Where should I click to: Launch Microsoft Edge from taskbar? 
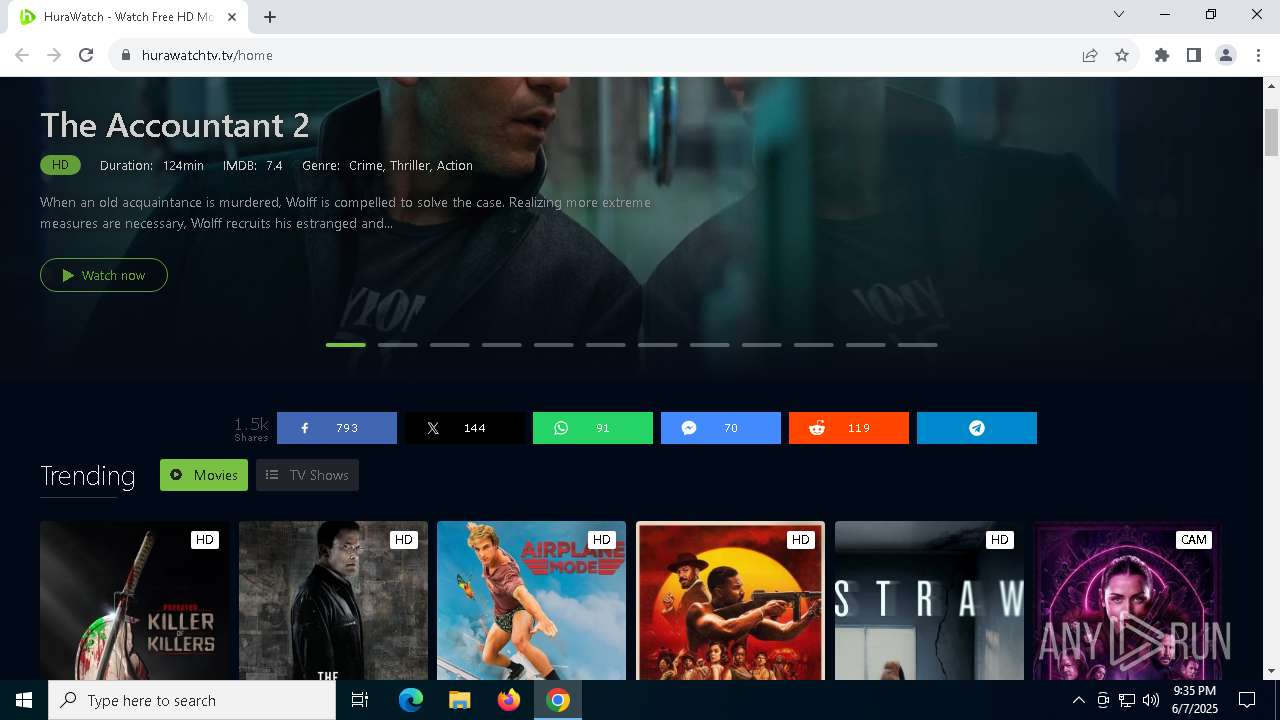coord(411,700)
